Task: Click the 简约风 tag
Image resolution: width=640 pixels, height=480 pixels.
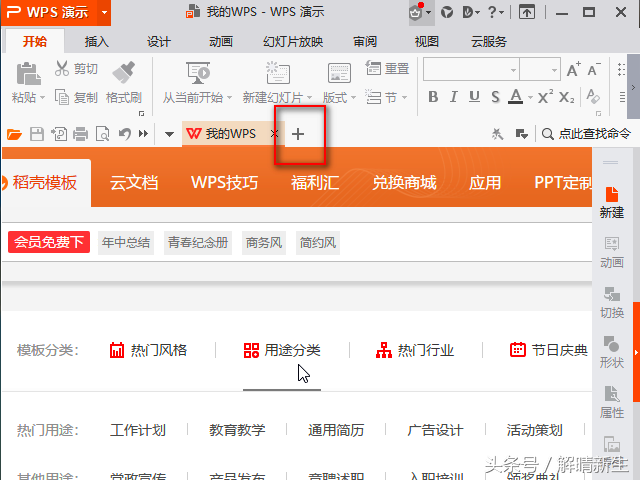Action: (x=318, y=242)
